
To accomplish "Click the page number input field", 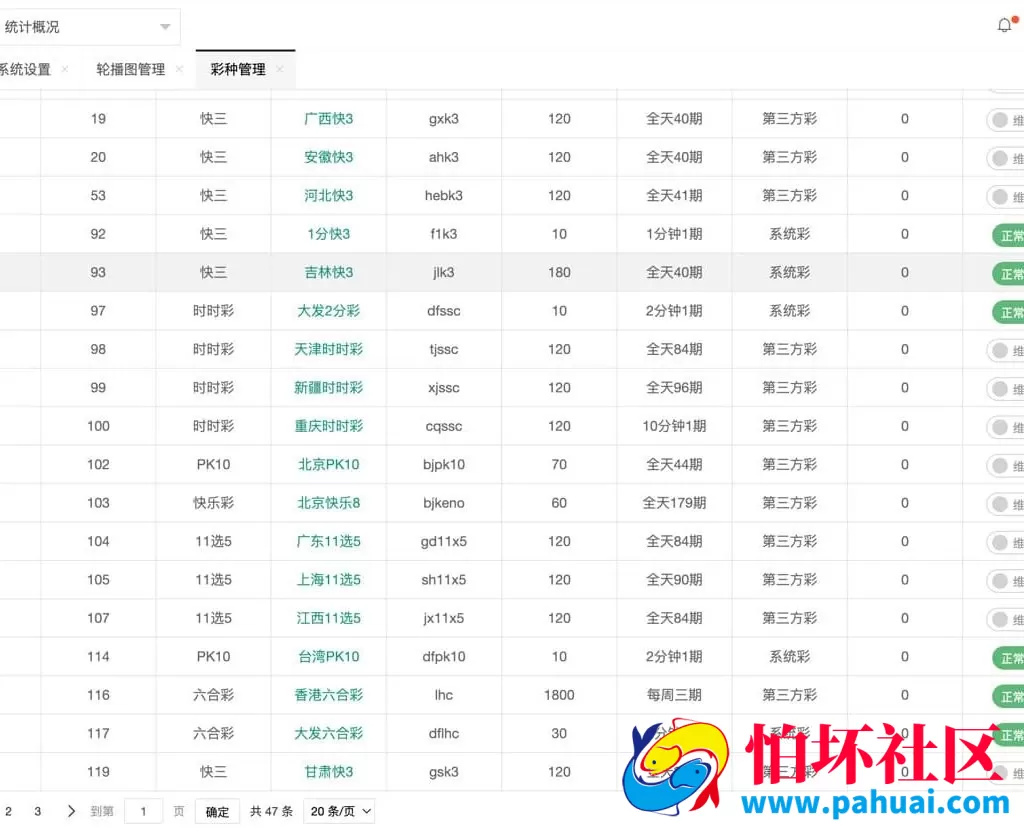I will (143, 811).
